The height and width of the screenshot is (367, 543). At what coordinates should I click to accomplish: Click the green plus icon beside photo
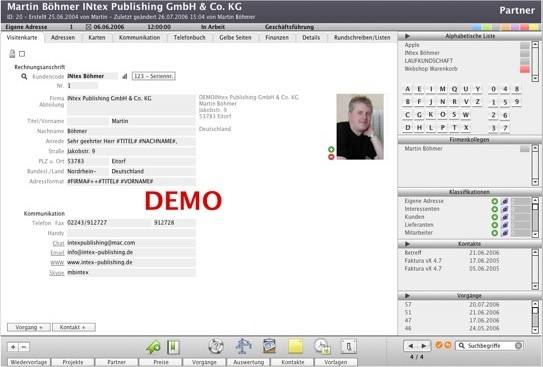point(331,149)
